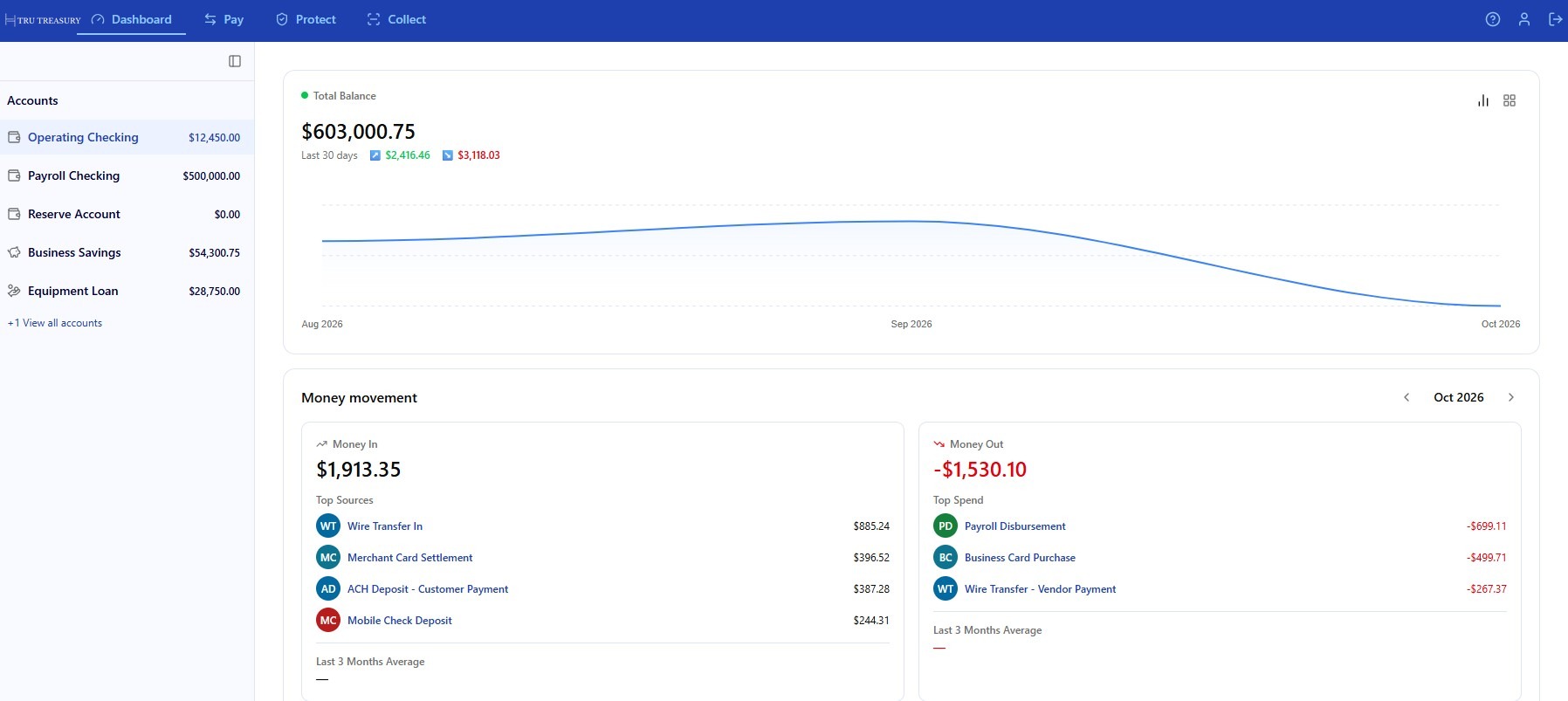1568x701 pixels.
Task: Select the Operating Checking account name
Action: pos(83,137)
